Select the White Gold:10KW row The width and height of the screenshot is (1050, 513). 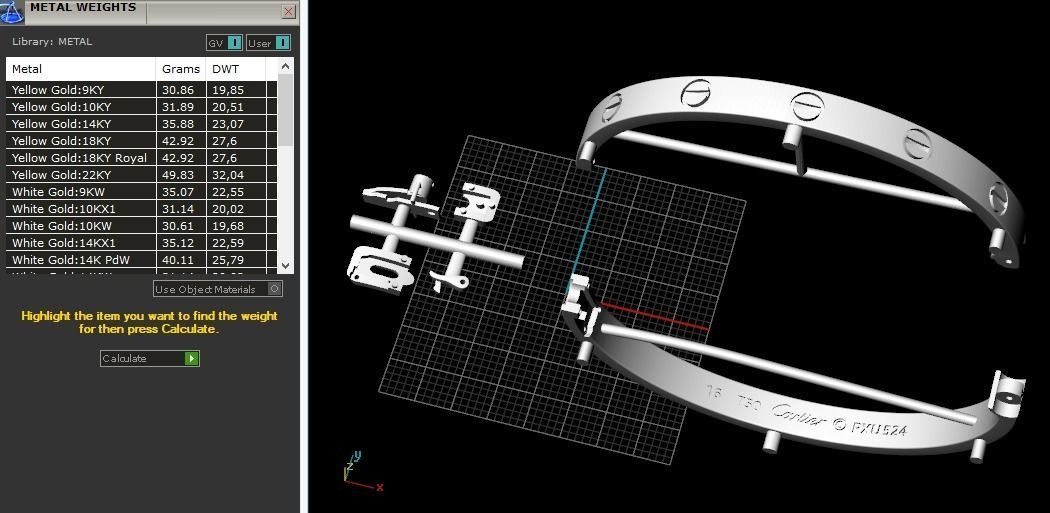(141, 226)
